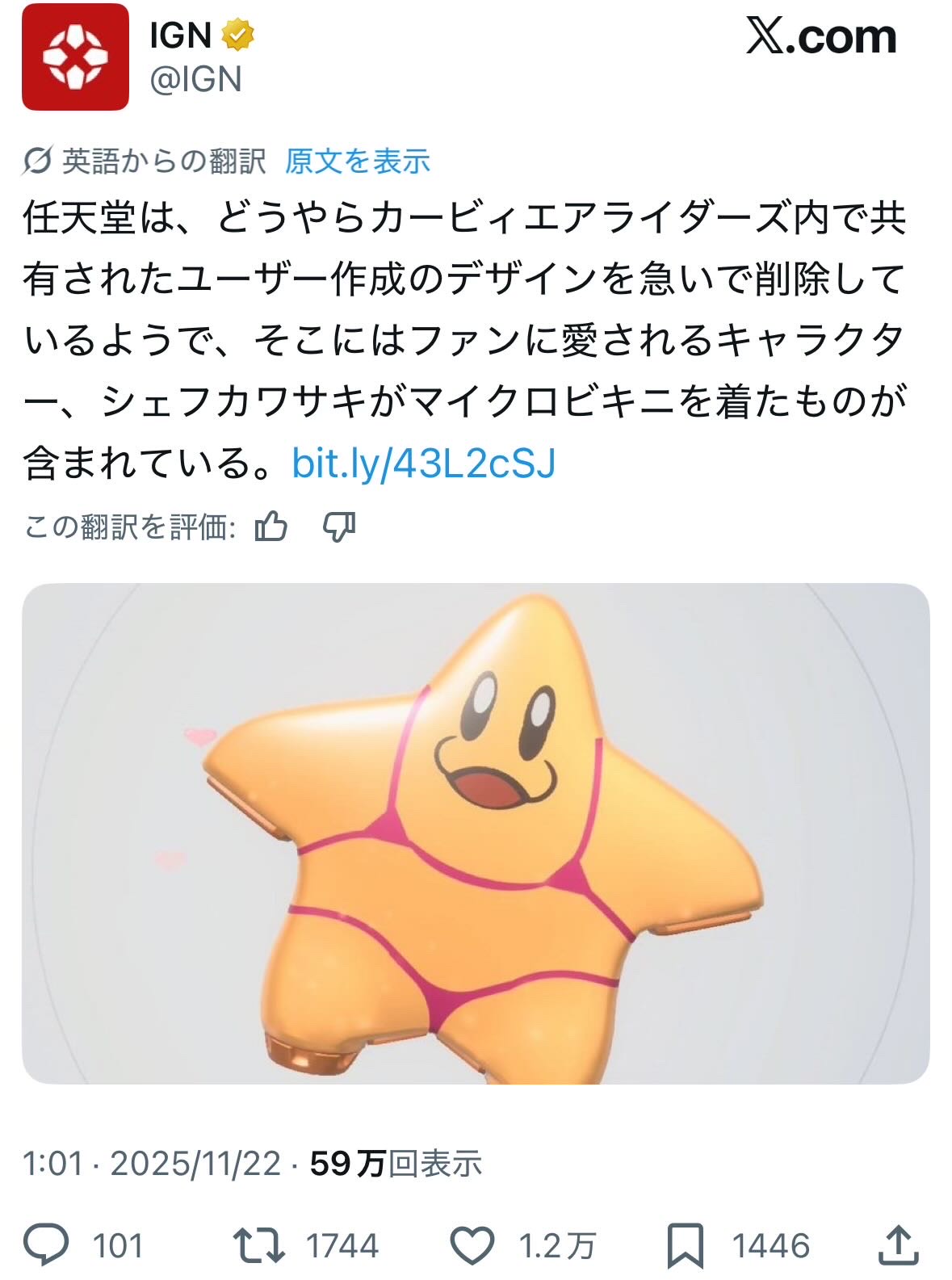The image size is (952, 1280).
Task: Tap the gold verified badge next to IGN
Action: click(237, 35)
